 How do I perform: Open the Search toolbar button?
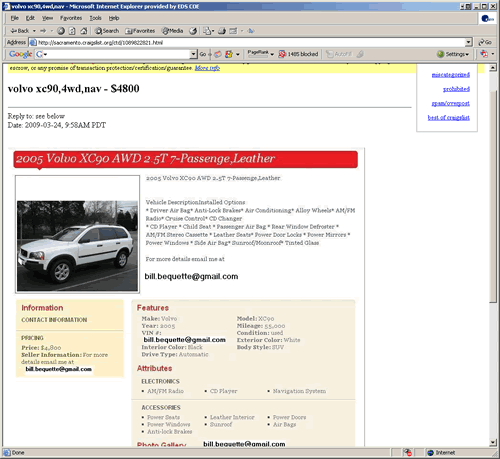click(107, 31)
